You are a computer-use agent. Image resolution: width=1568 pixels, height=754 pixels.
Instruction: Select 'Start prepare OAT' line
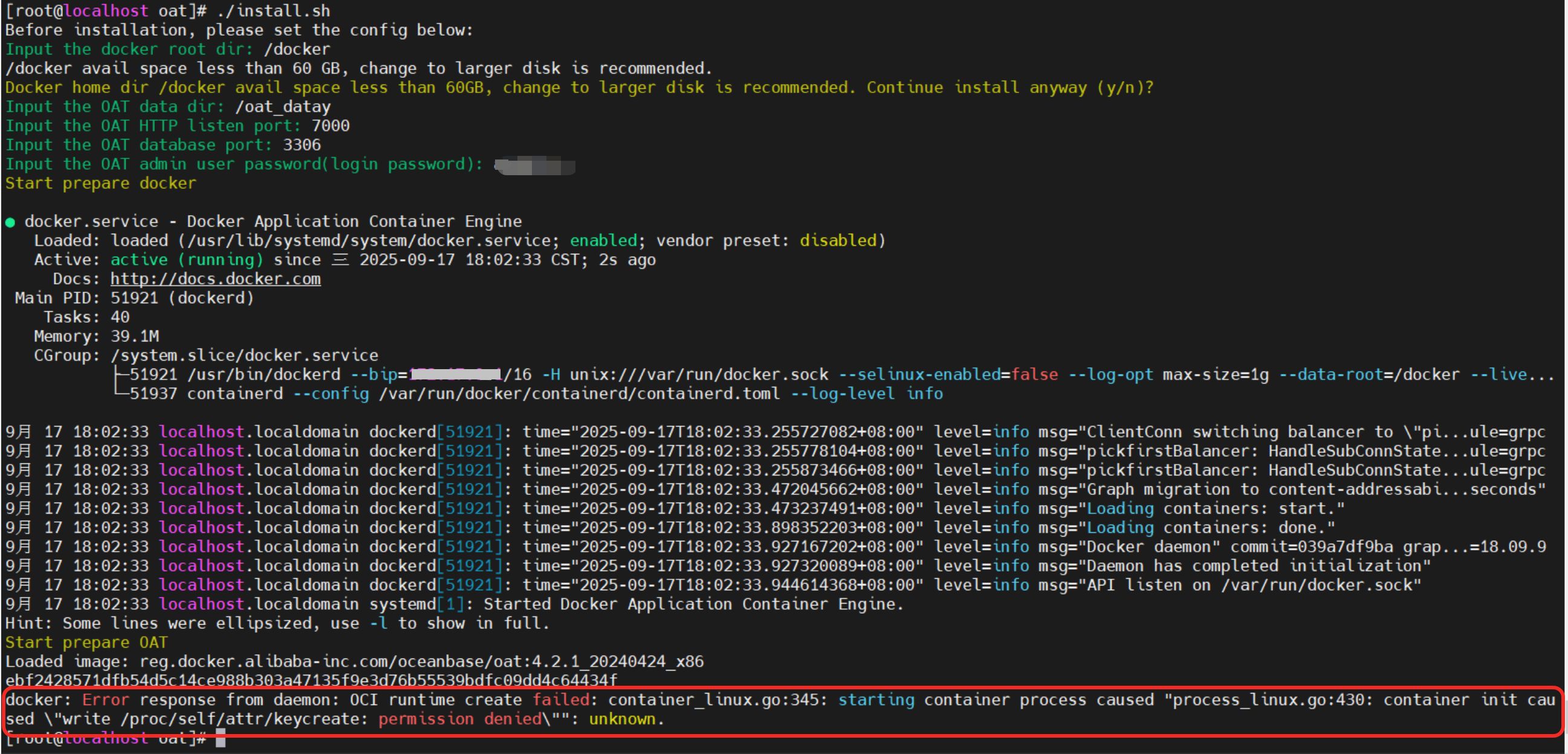(86, 643)
